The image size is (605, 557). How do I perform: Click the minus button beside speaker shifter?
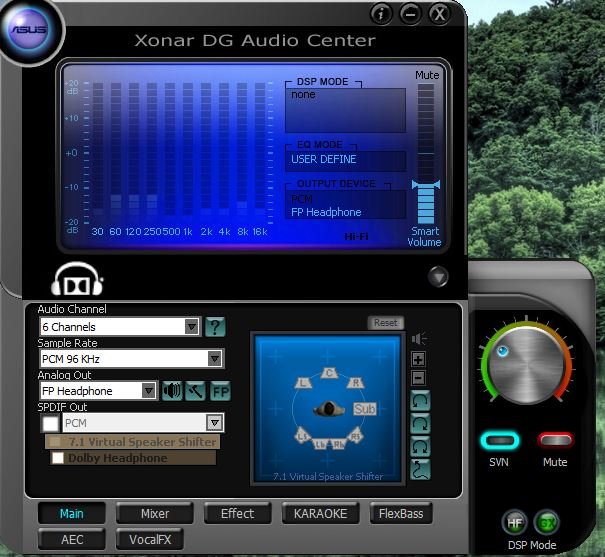tap(418, 378)
